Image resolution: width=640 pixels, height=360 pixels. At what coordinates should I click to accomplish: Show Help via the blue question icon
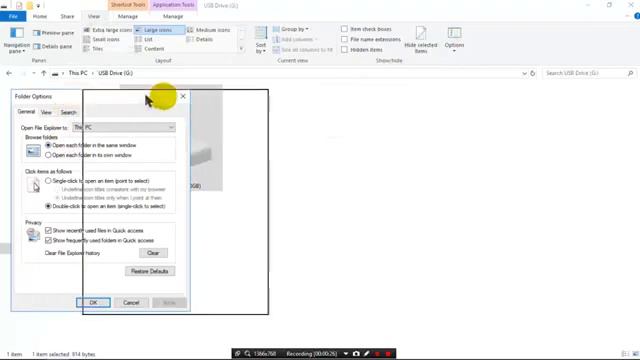click(637, 16)
